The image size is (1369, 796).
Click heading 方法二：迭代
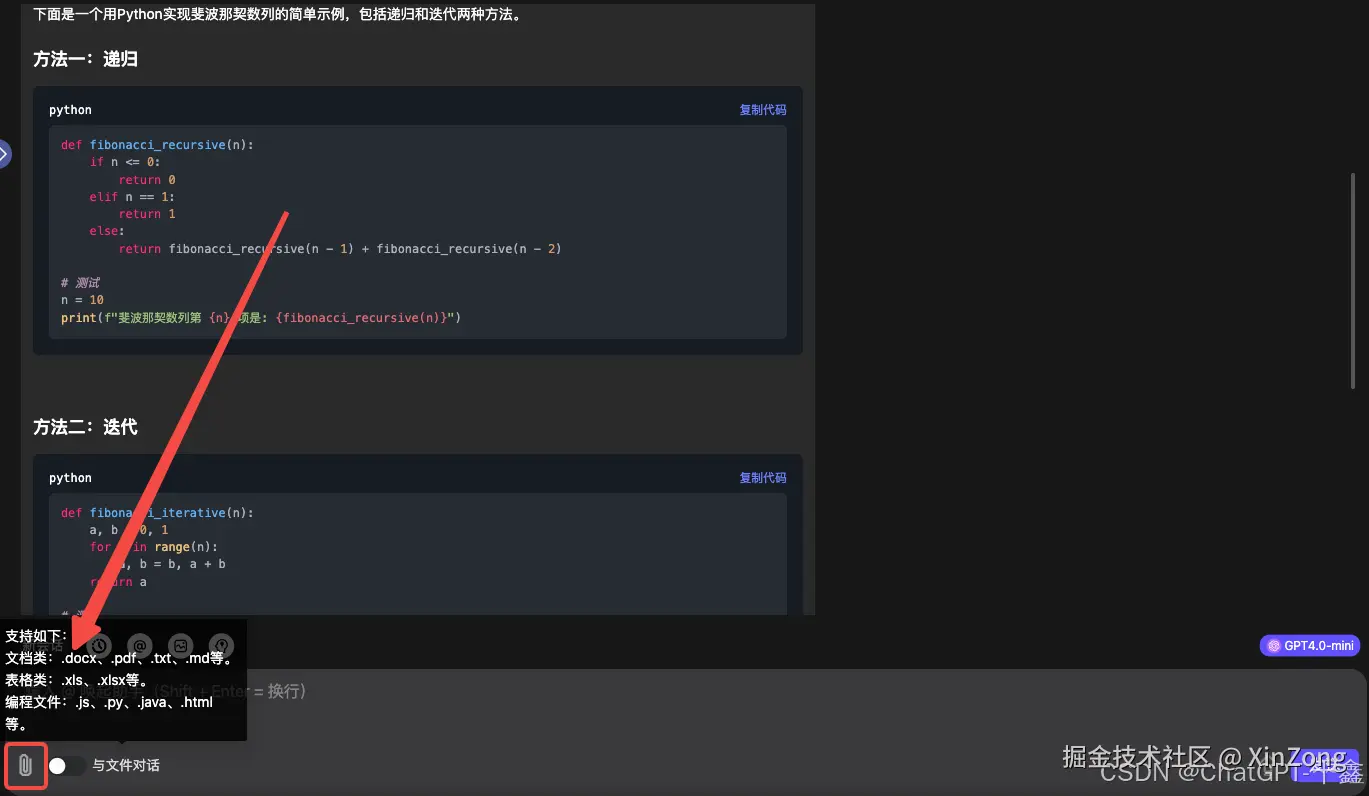(x=85, y=428)
